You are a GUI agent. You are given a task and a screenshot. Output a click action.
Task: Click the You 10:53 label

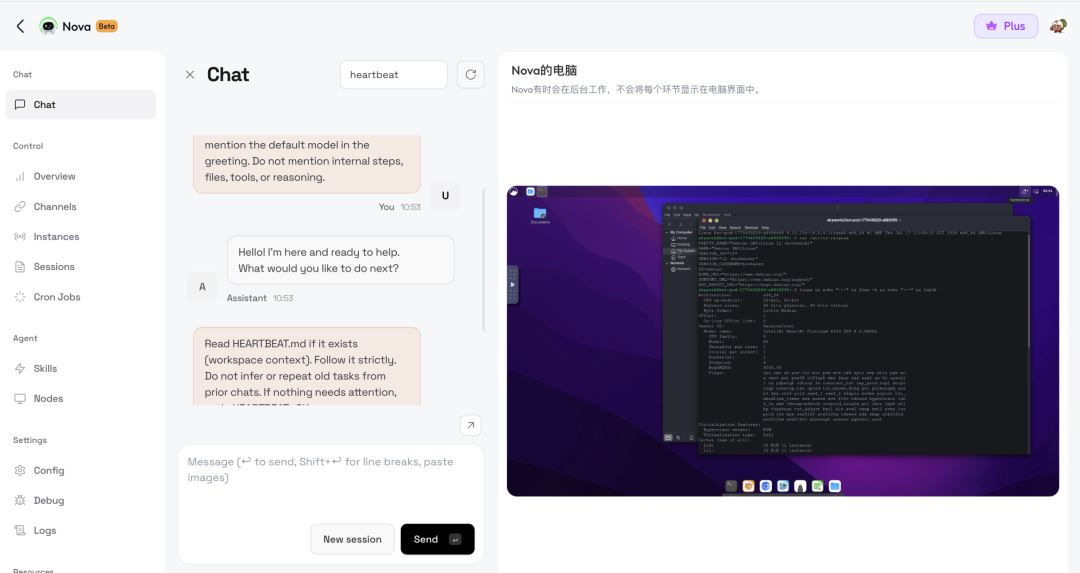399,207
